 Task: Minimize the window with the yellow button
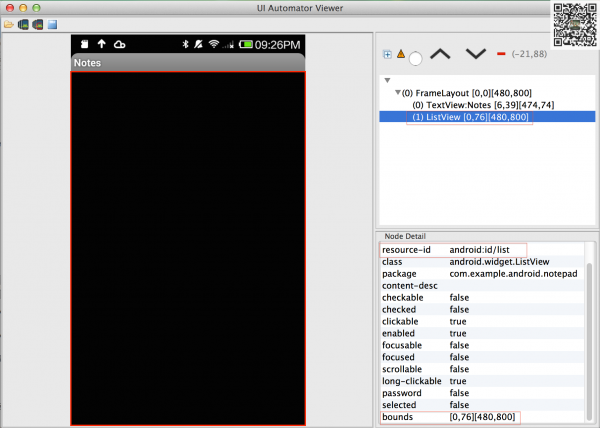tap(23, 8)
